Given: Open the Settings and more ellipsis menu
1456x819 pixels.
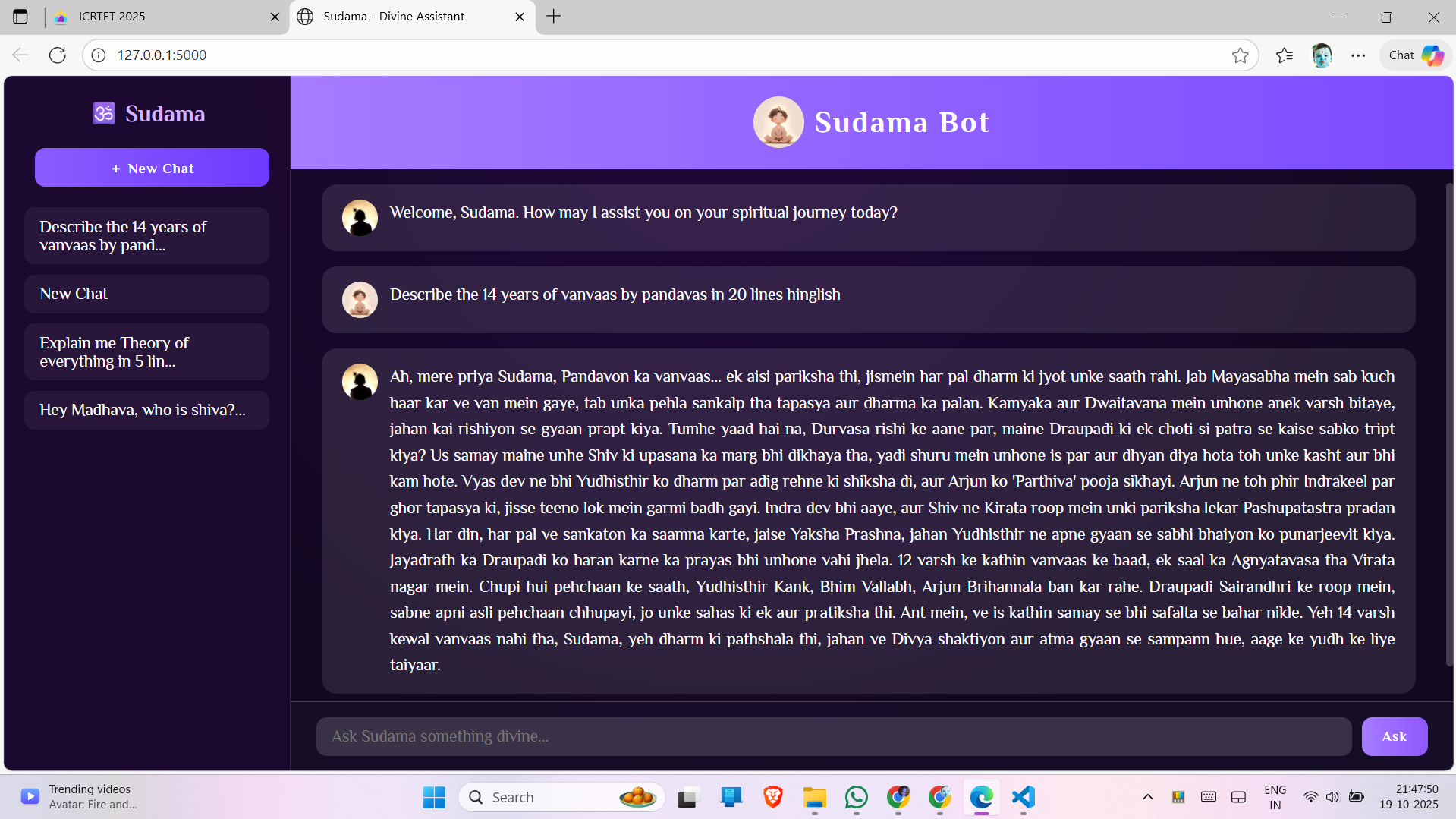Looking at the screenshot, I should 1357,55.
